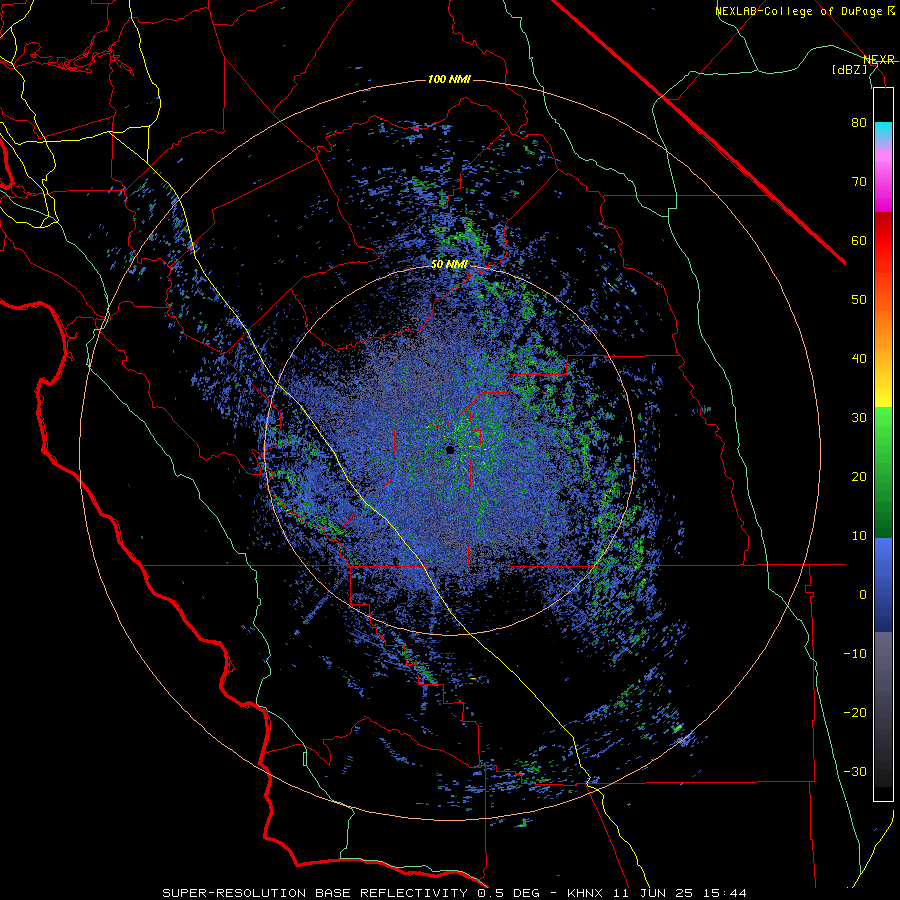Click the 60 value on dBZ scale
This screenshot has width=900, height=900.
859,240
